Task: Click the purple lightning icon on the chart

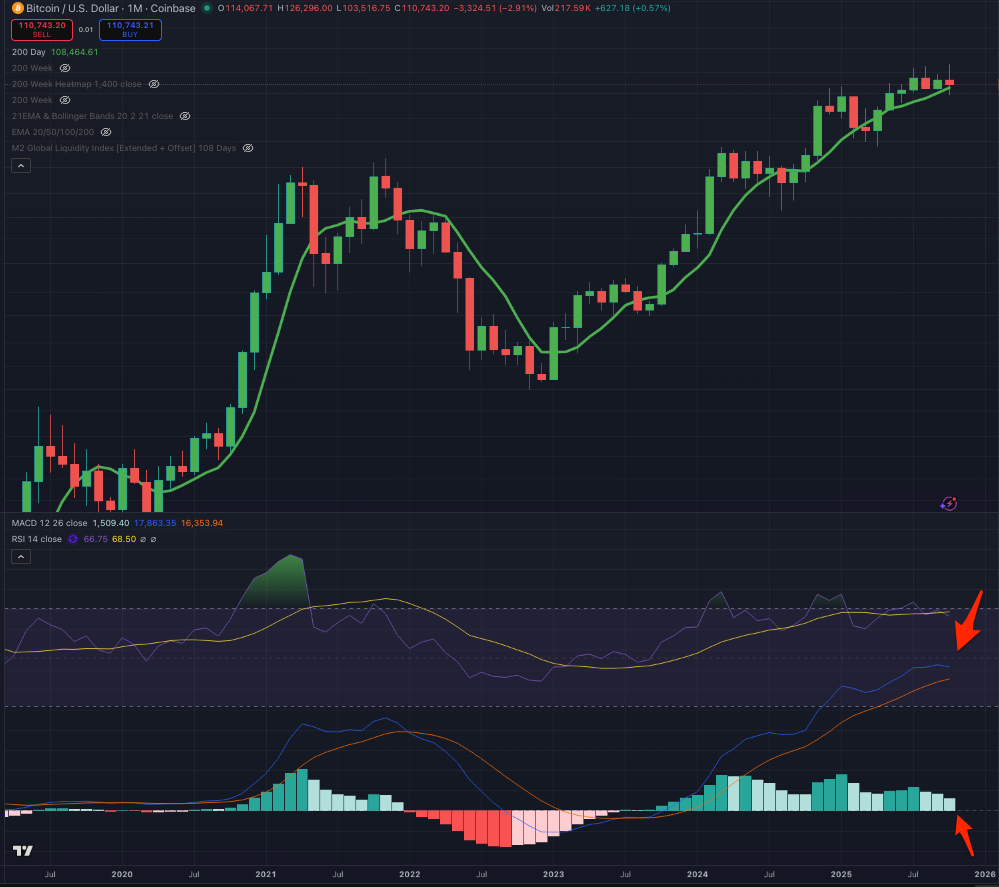Action: point(948,504)
